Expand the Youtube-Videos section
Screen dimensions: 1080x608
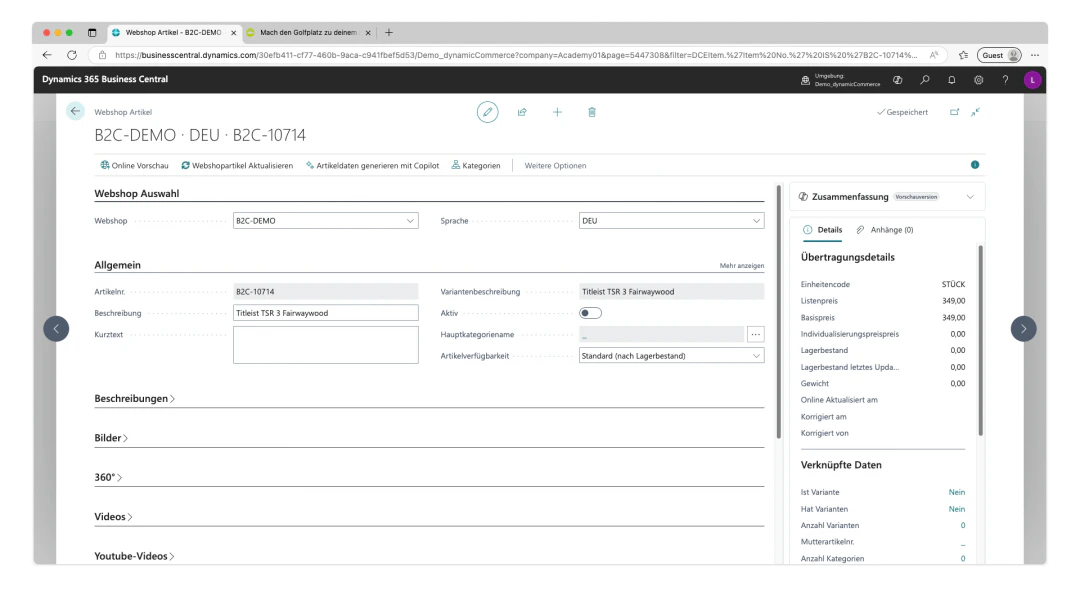click(134, 556)
